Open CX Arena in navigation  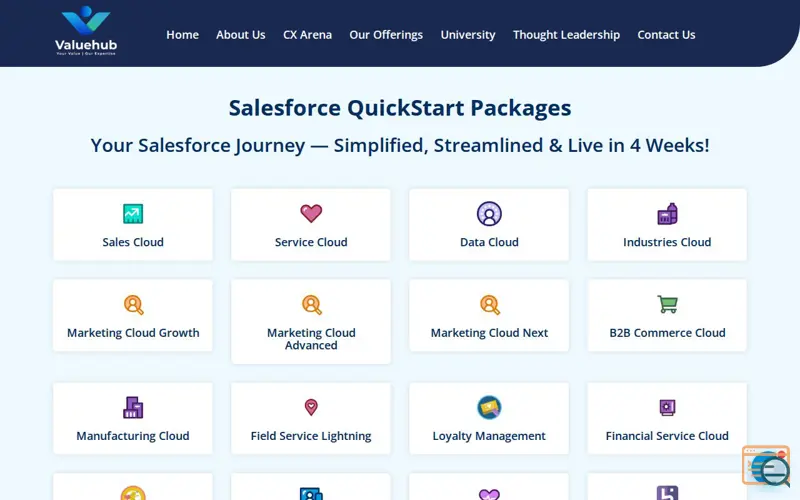click(x=307, y=35)
